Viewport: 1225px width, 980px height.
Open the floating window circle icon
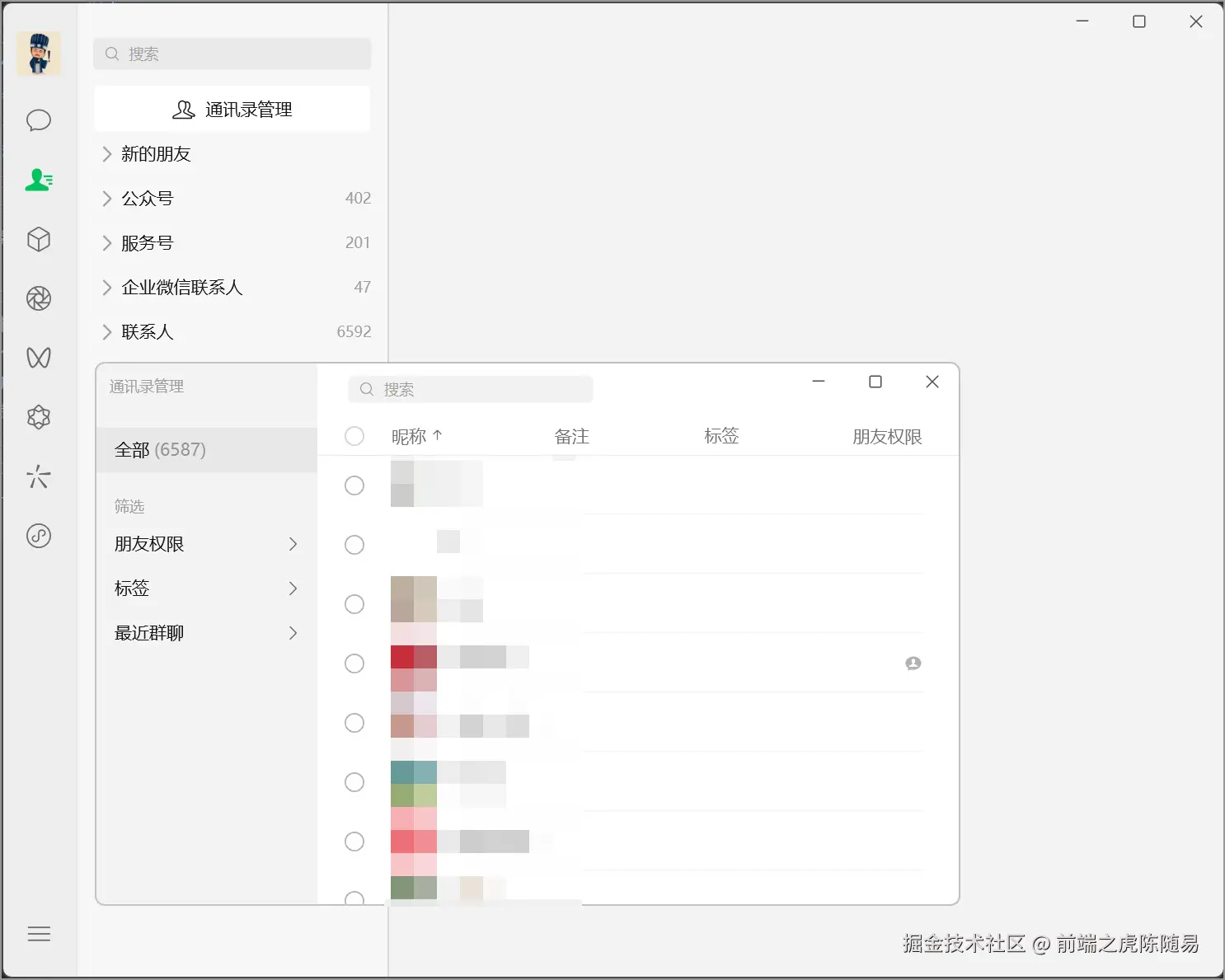click(x=39, y=536)
